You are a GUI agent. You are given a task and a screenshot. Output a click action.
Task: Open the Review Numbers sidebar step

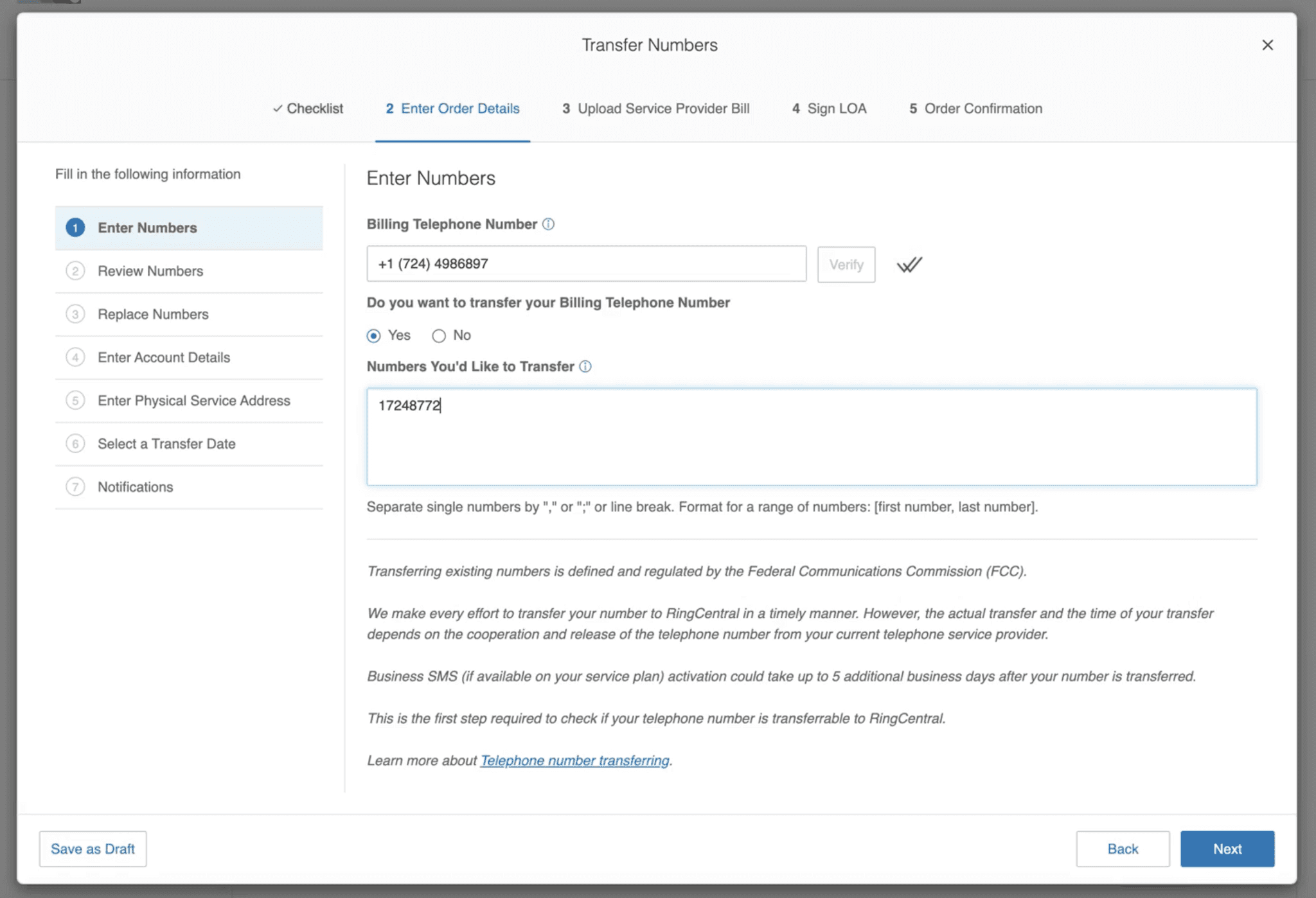coord(189,271)
